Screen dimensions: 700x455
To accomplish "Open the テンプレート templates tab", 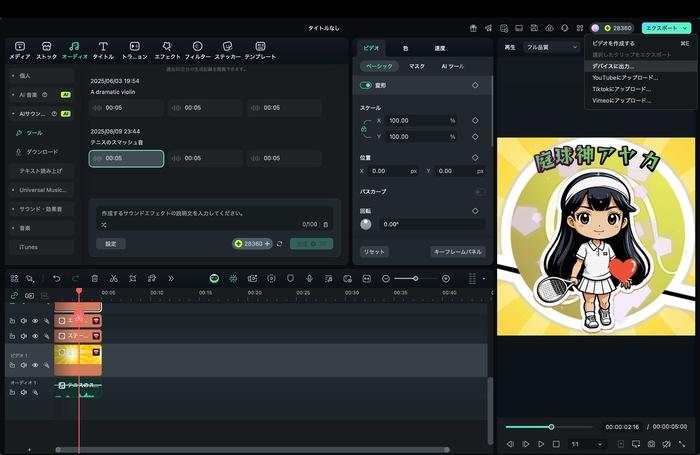I will (260, 50).
